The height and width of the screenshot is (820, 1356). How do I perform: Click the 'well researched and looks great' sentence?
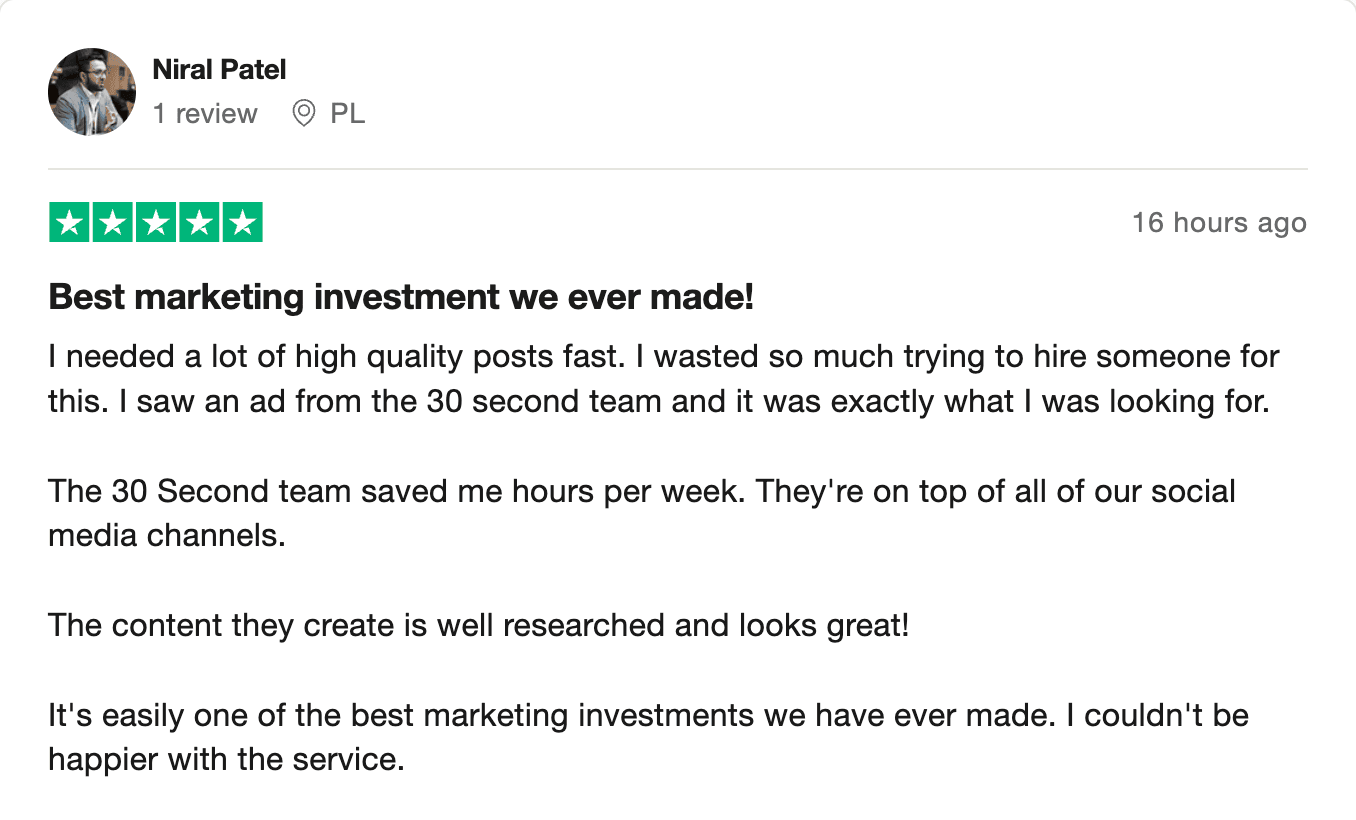click(x=479, y=626)
